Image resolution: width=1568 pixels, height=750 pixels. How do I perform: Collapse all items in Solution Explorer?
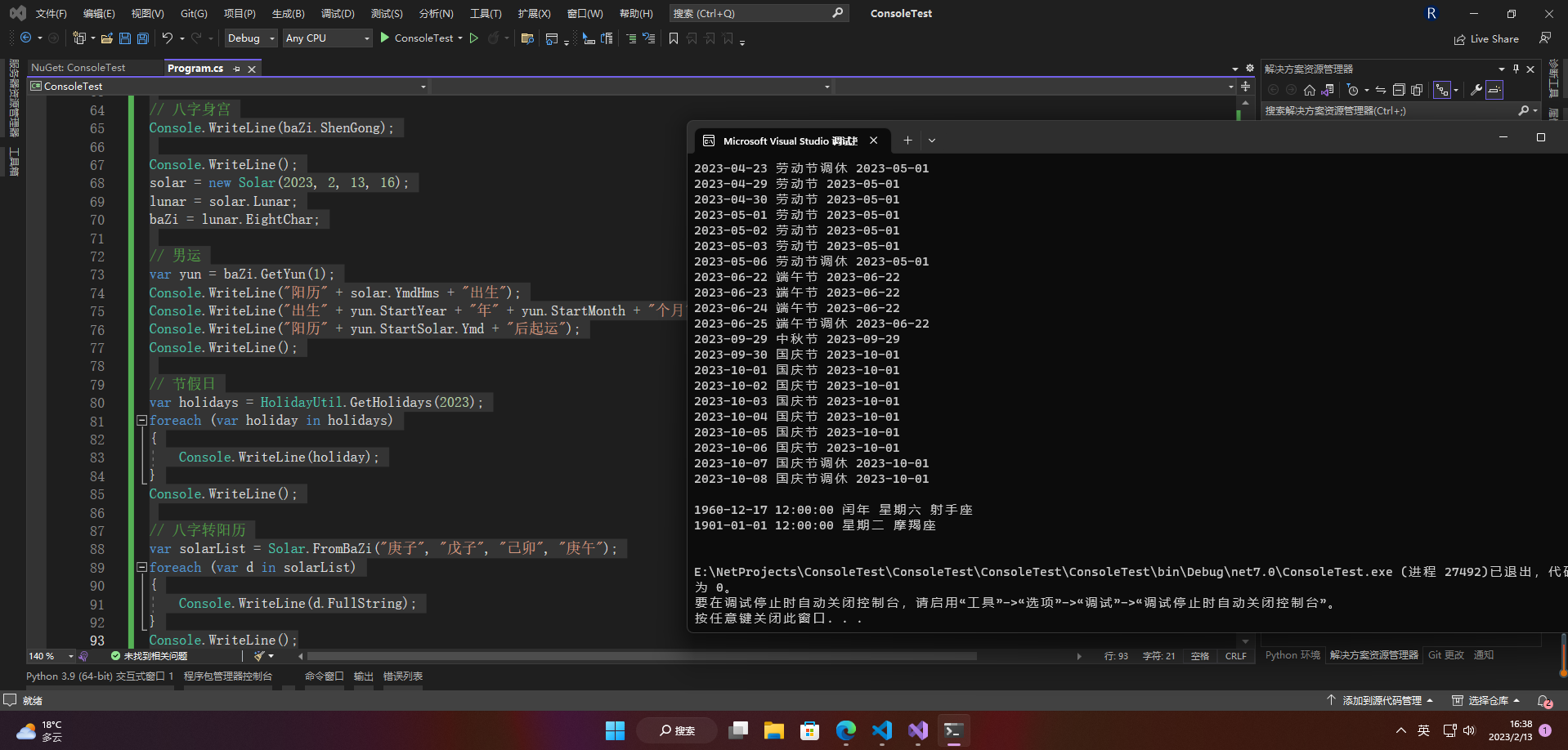[x=1399, y=90]
